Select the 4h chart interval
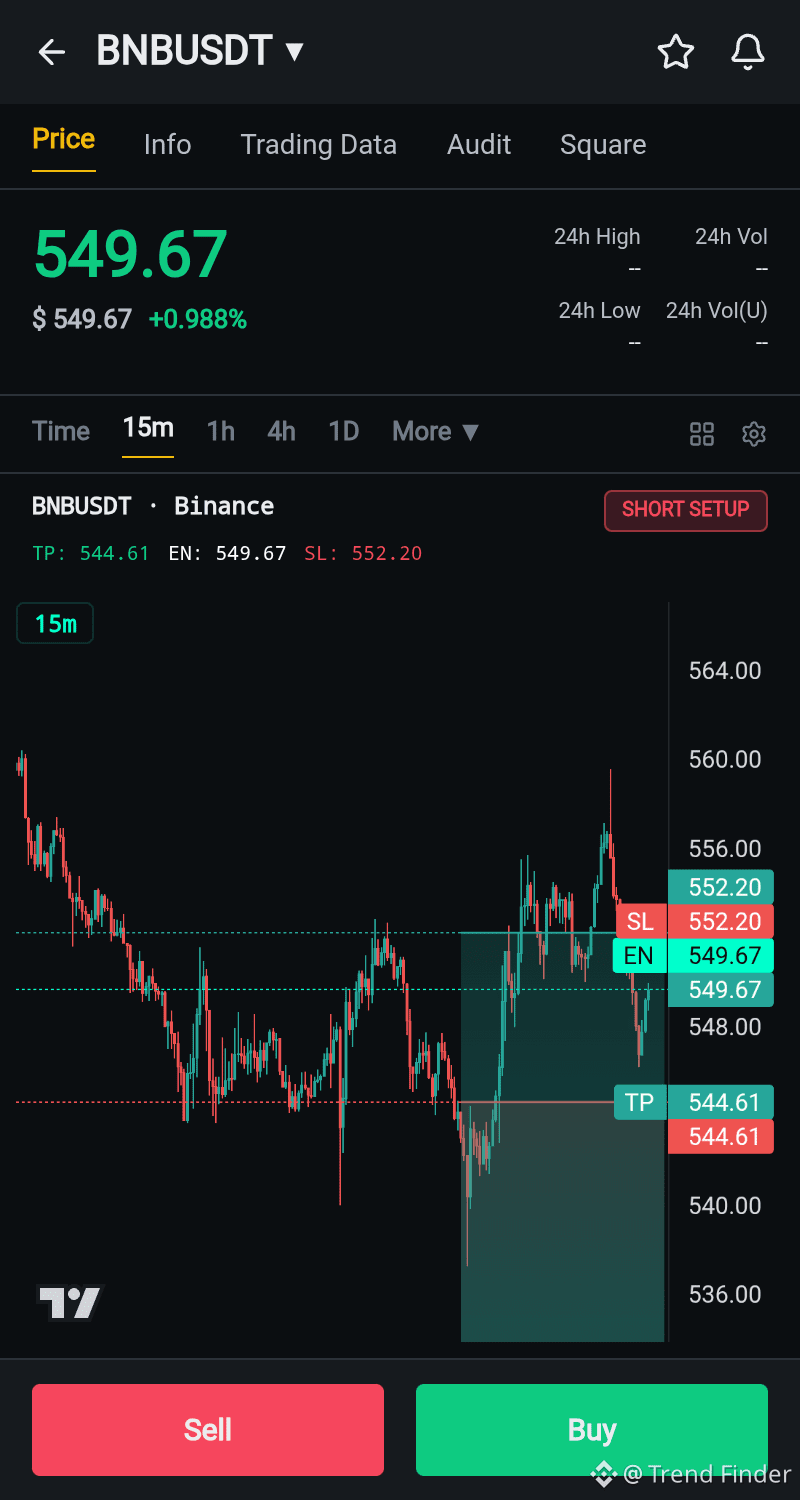Image resolution: width=800 pixels, height=1500 pixels. [282, 431]
